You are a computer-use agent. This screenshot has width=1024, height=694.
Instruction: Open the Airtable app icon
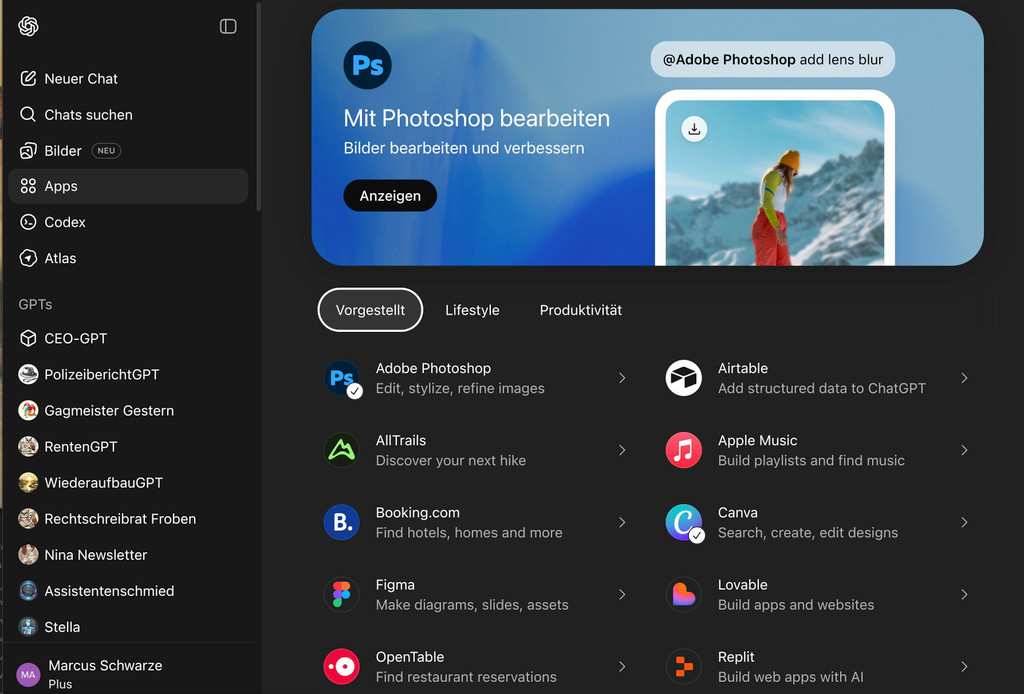pyautogui.click(x=684, y=379)
